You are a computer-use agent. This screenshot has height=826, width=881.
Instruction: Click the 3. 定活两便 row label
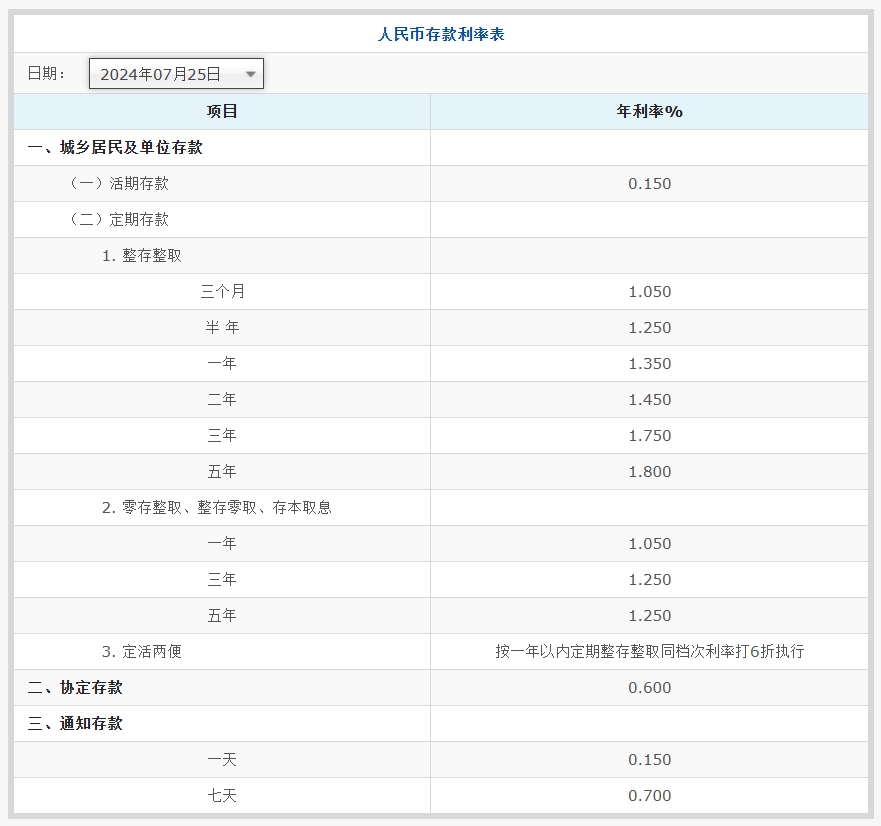(x=141, y=651)
